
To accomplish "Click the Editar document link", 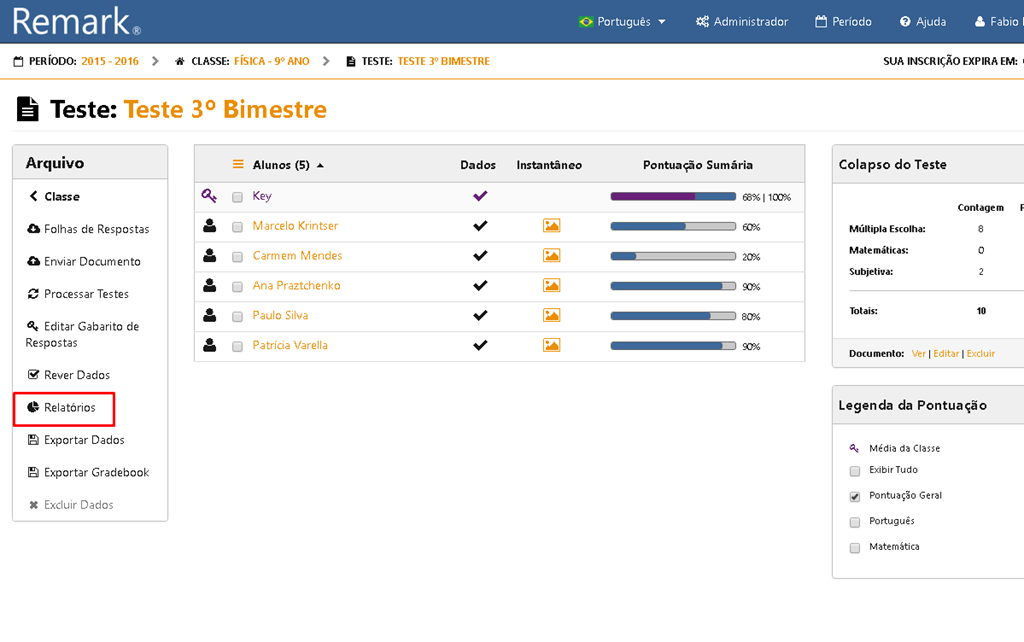I will click(946, 354).
